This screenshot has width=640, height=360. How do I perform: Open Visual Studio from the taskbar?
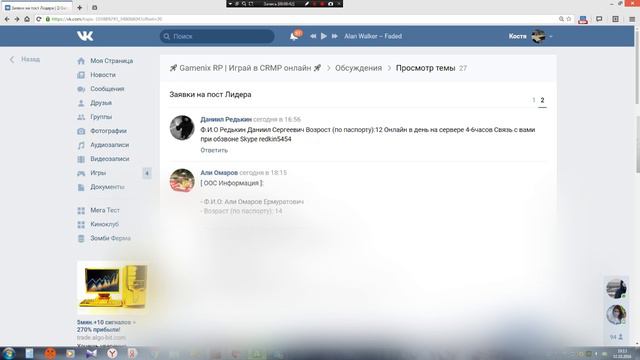91,353
